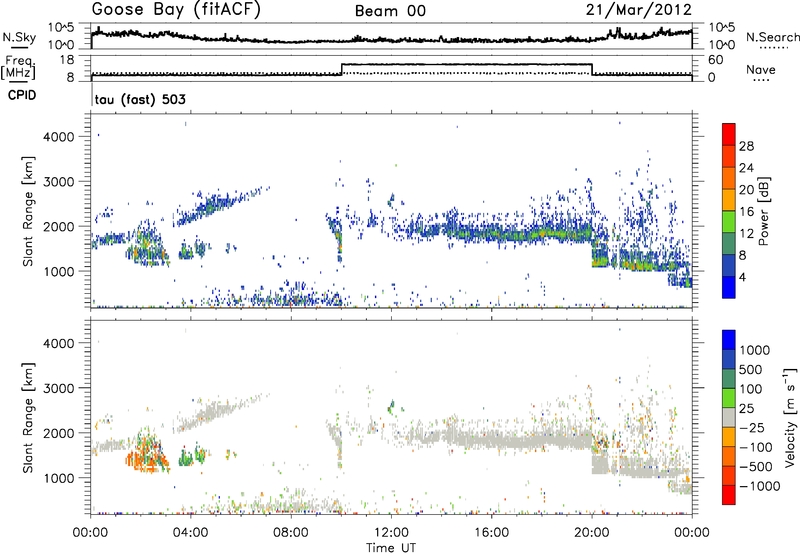Click the 'Power [dB]' color bar label
800x554 pixels.
(x=763, y=211)
